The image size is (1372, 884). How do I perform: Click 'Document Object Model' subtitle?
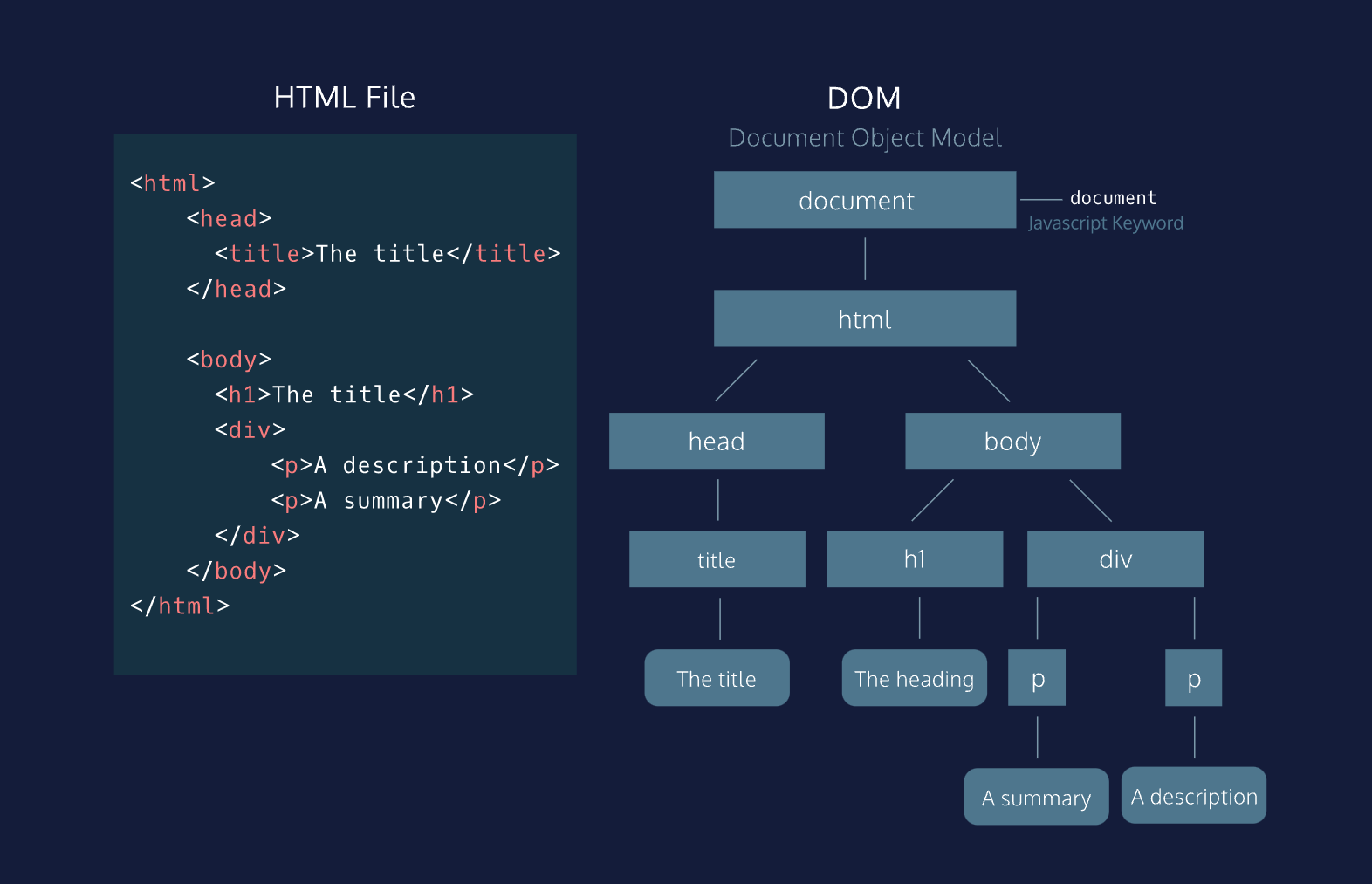865,138
